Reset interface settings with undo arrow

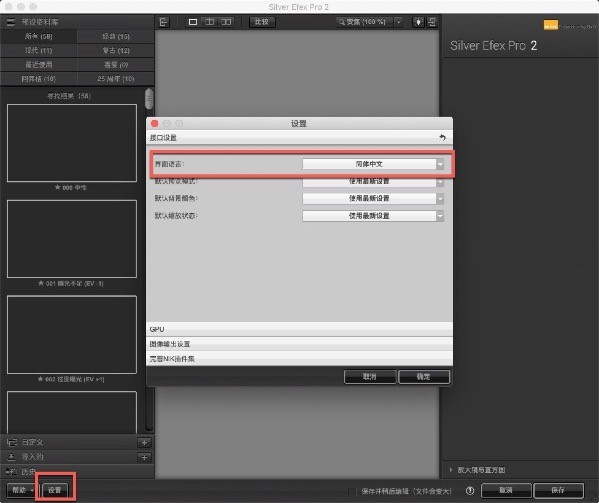(x=442, y=137)
